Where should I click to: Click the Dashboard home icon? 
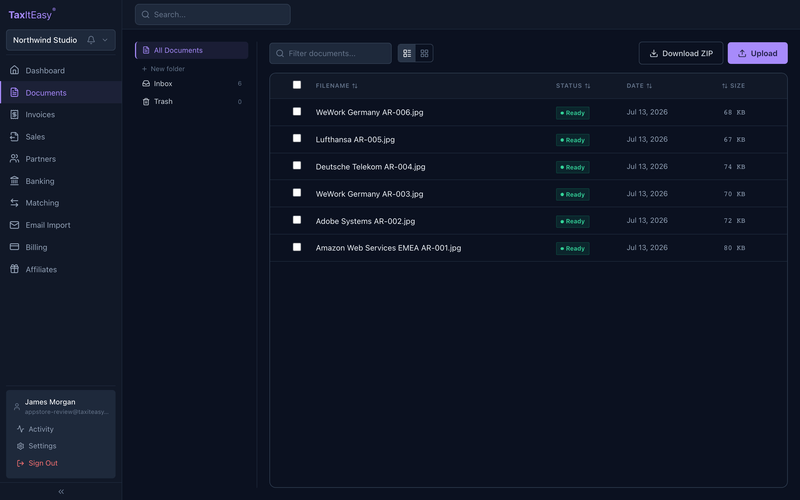[14, 70]
